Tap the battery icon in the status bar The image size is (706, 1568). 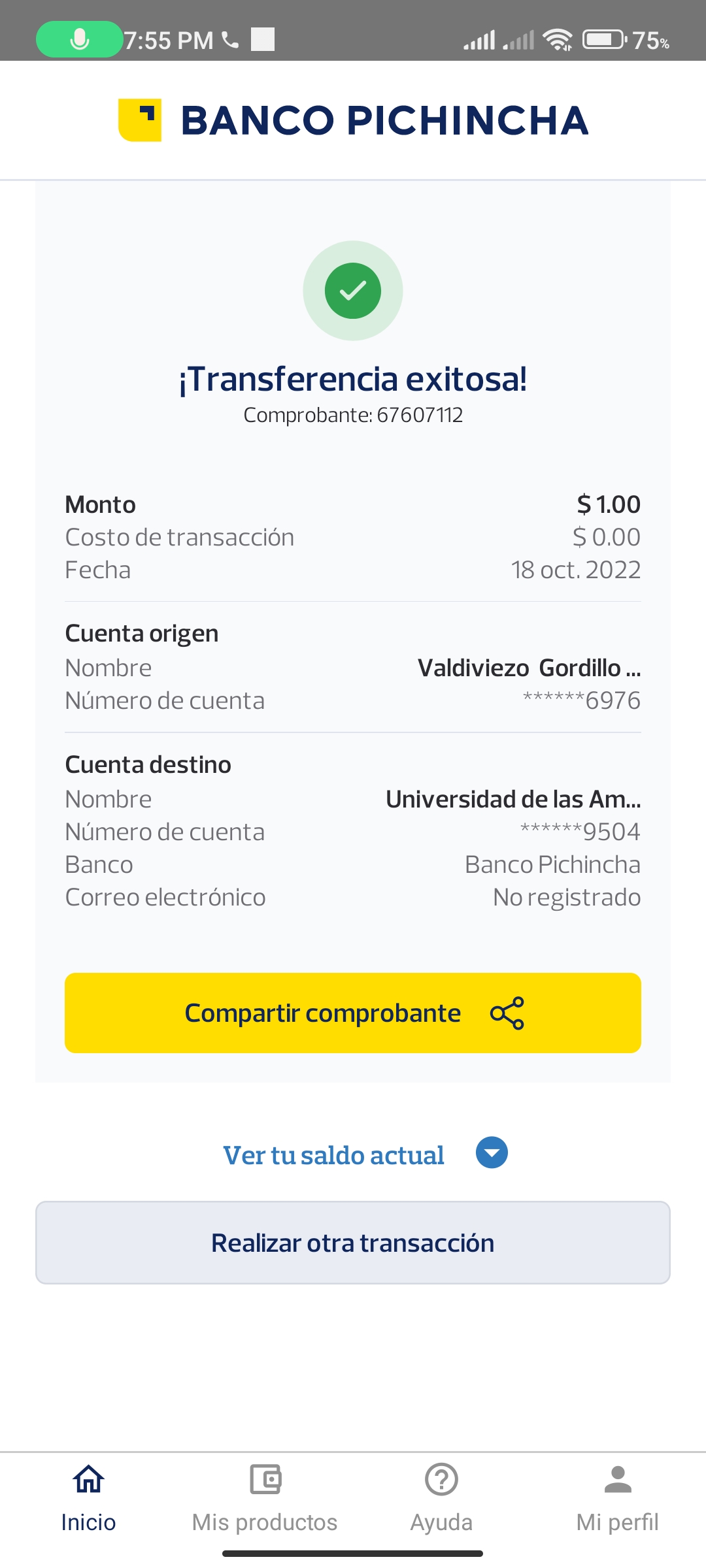(x=604, y=40)
